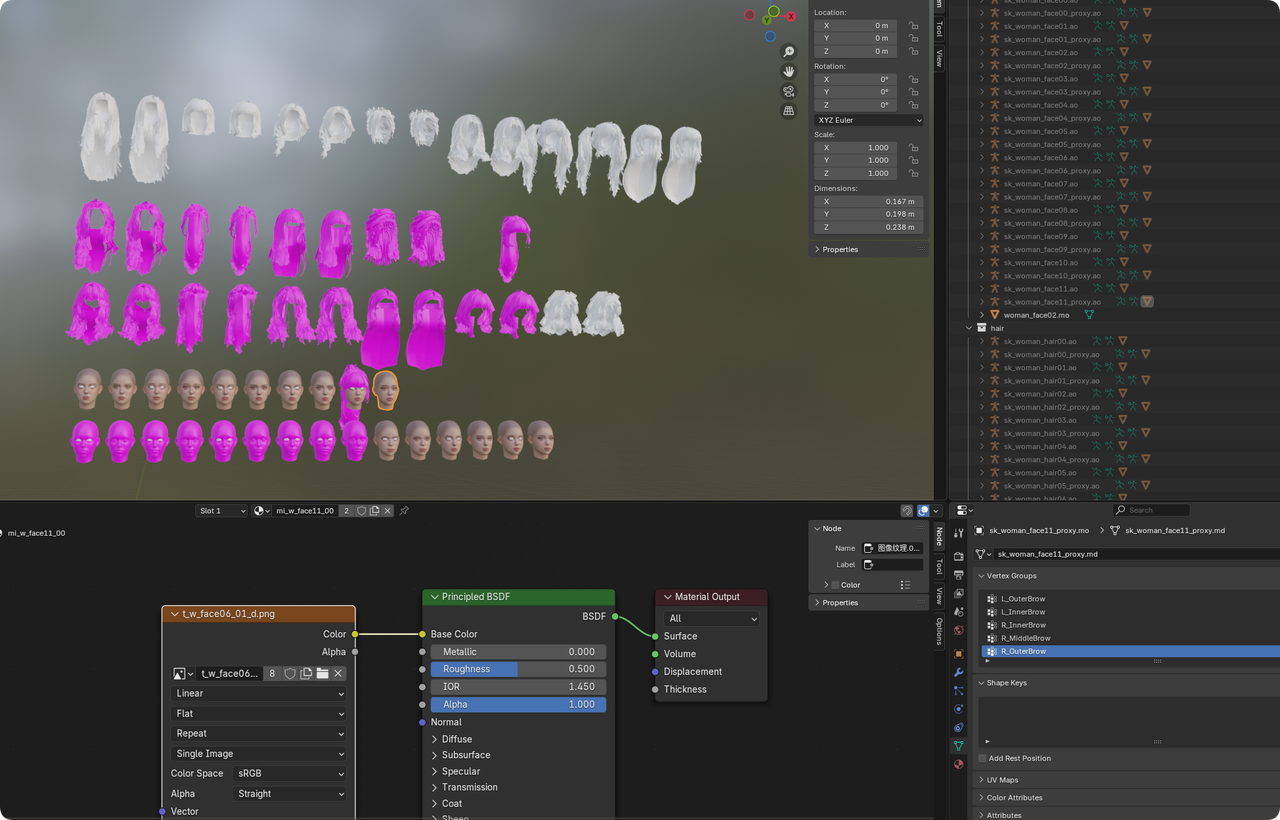Click the viewport pan hand icon
Screen dimensions: 1280x820
[x=789, y=71]
